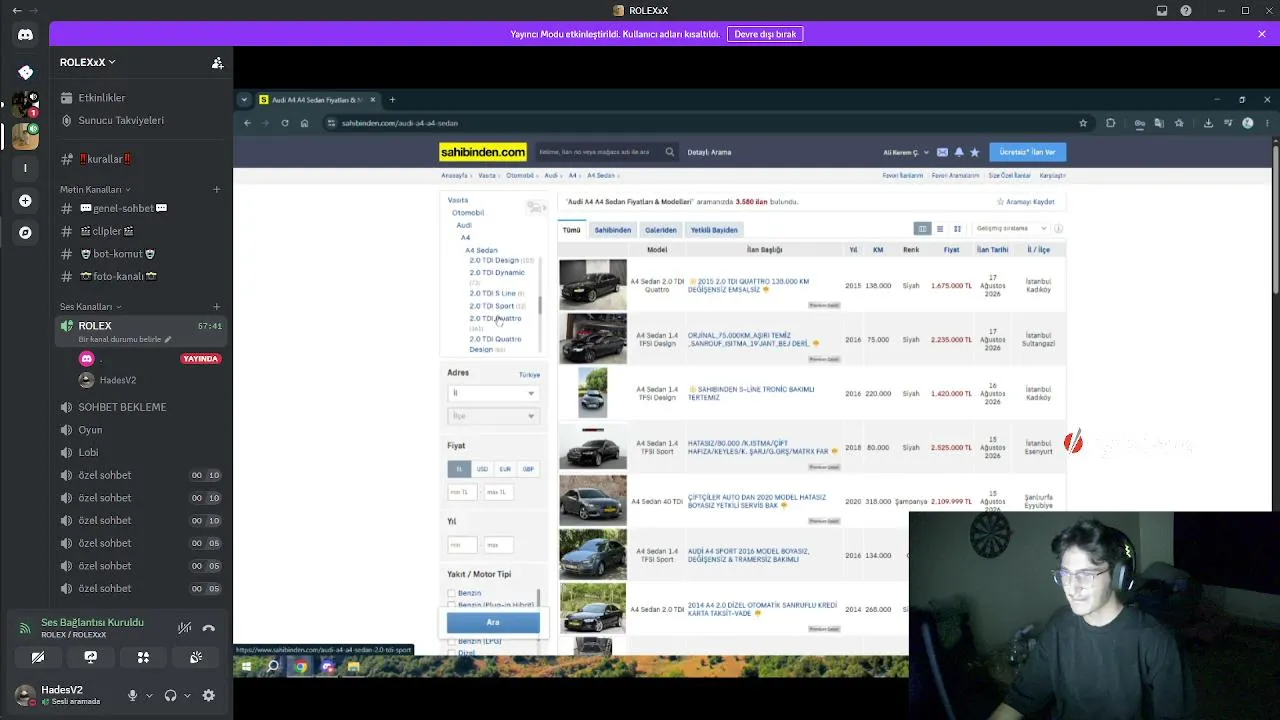The image size is (1280, 720).
Task: Deafen audio with the headphone icon
Action: [170, 696]
